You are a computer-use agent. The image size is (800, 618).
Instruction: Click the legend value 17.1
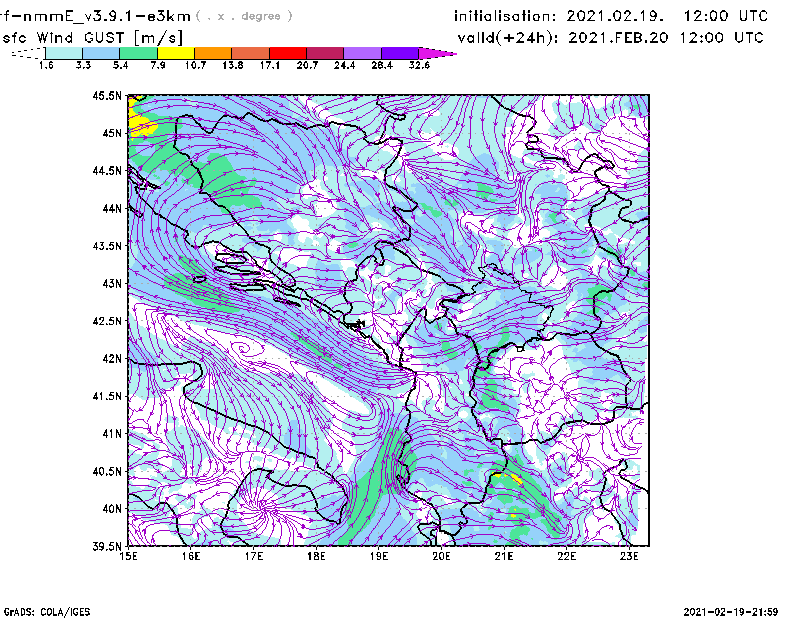(x=270, y=65)
